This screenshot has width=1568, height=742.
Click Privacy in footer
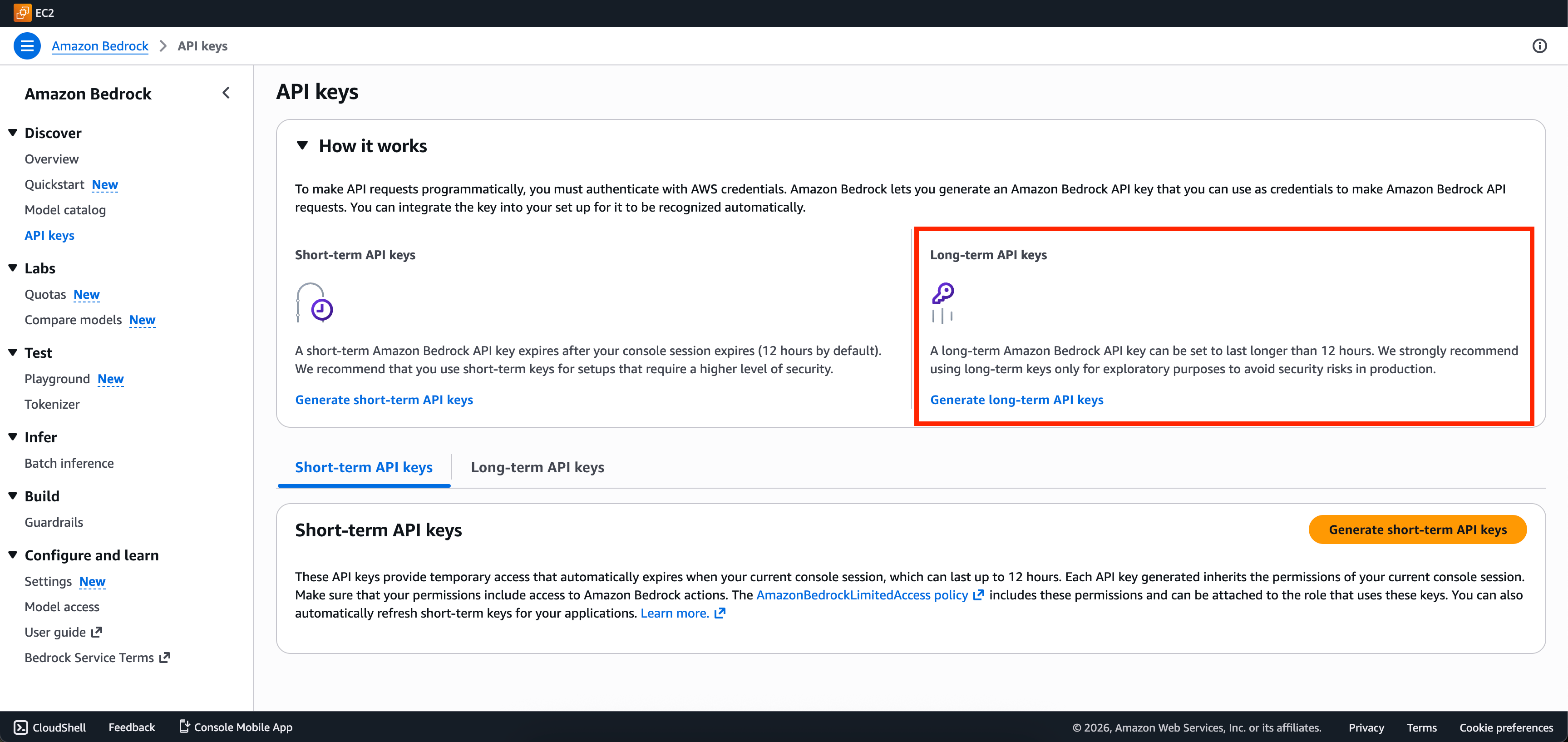pos(1366,727)
